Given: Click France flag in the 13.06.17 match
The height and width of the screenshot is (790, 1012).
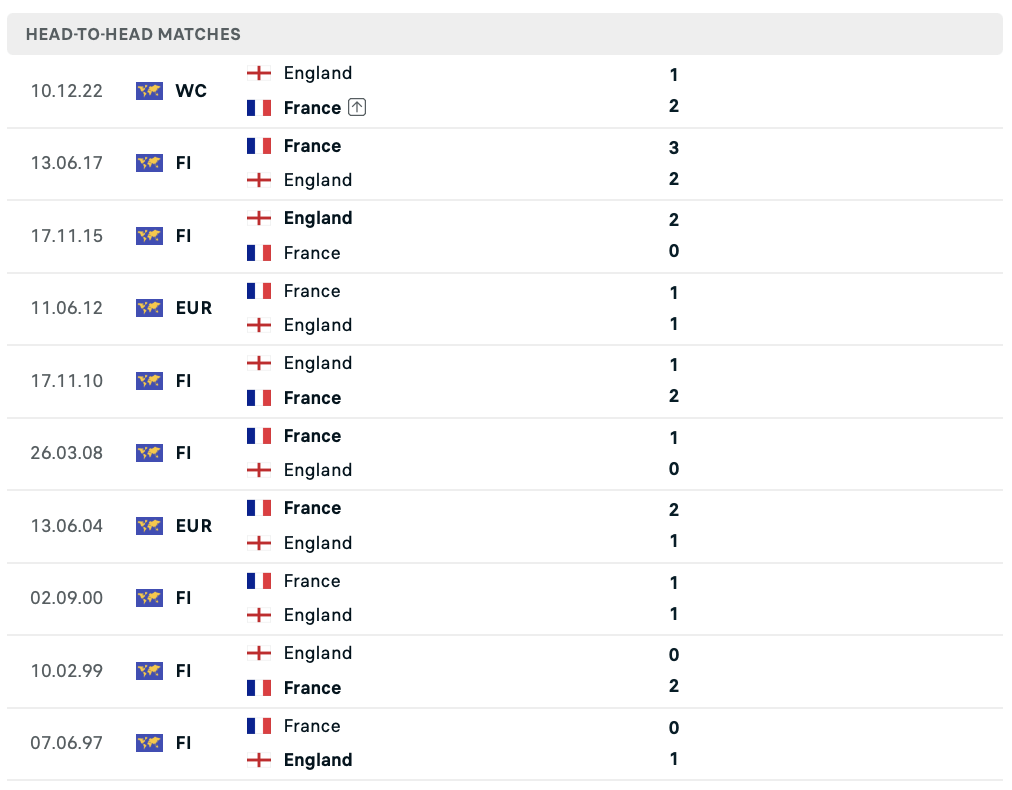Looking at the screenshot, I should coord(259,146).
